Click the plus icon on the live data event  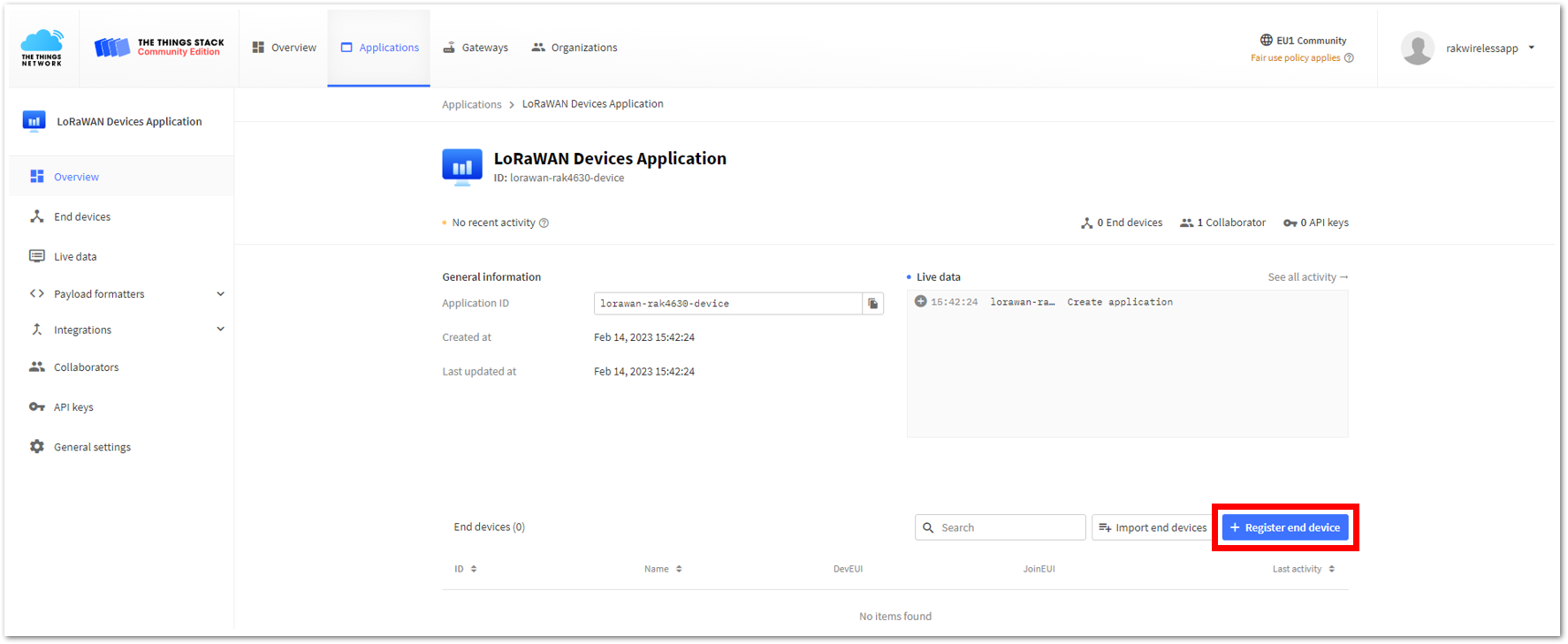click(920, 301)
